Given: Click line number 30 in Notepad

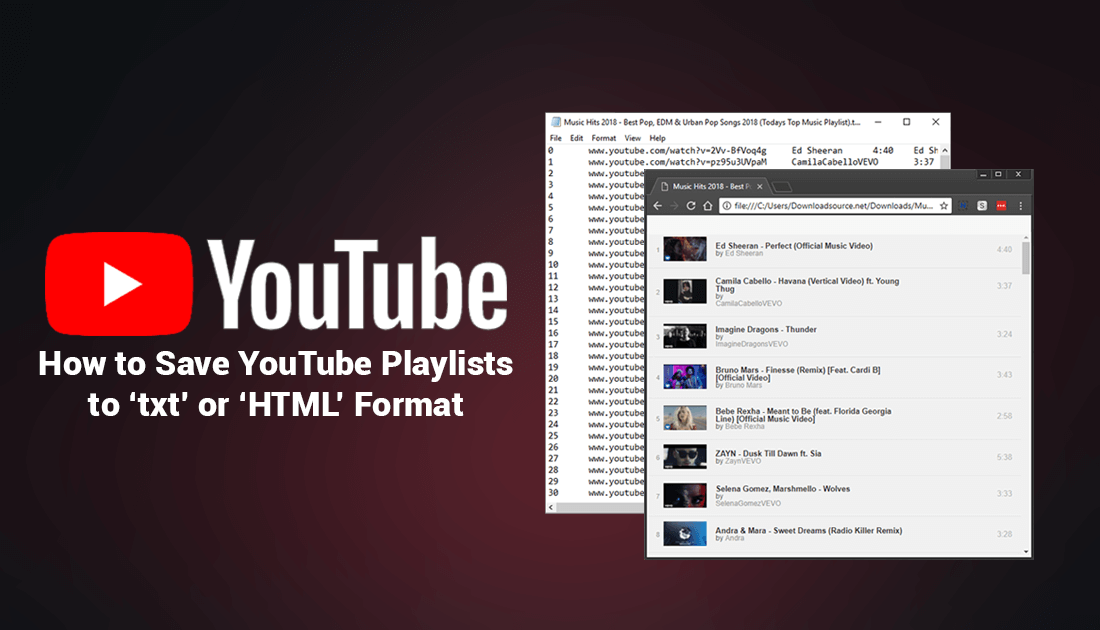Looking at the screenshot, I should pyautogui.click(x=554, y=492).
